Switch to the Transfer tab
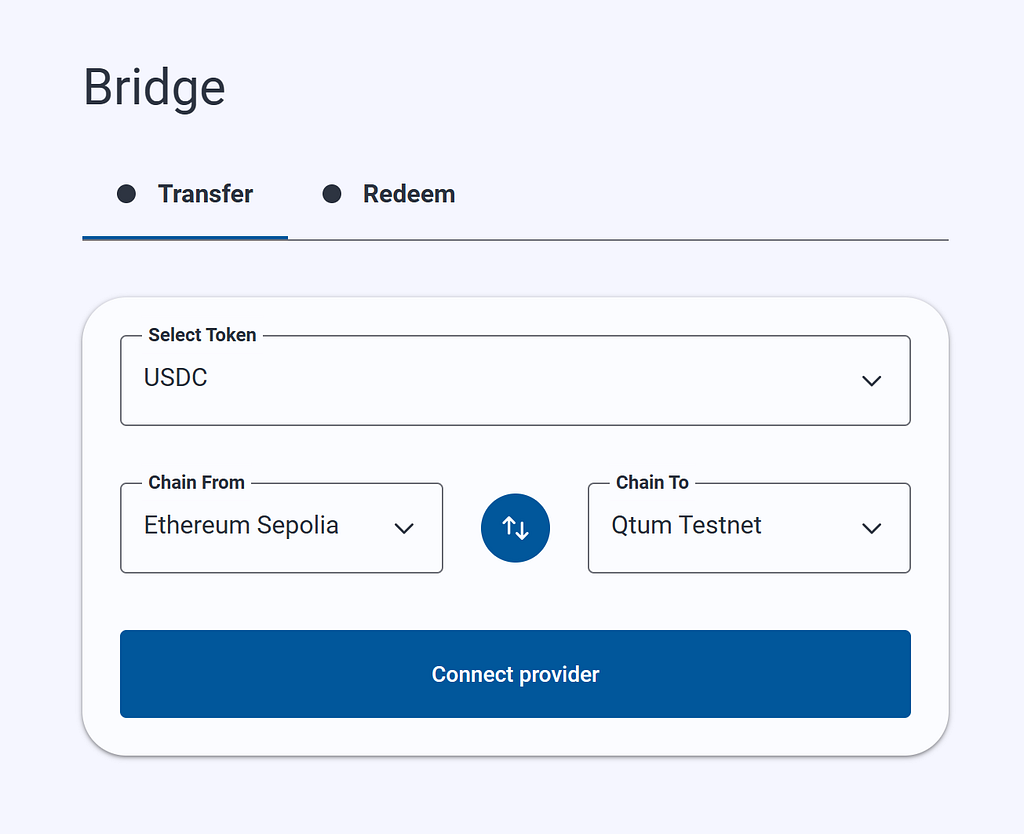 [185, 194]
